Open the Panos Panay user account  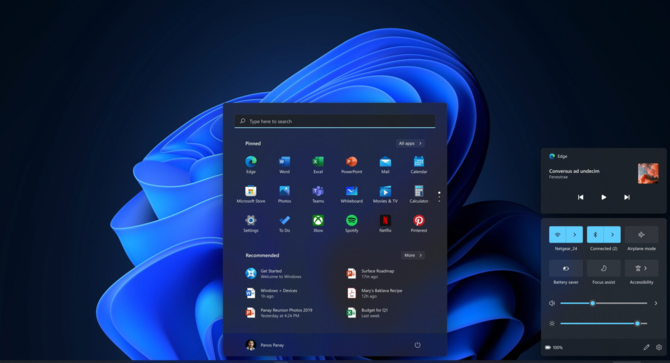pyautogui.click(x=265, y=345)
